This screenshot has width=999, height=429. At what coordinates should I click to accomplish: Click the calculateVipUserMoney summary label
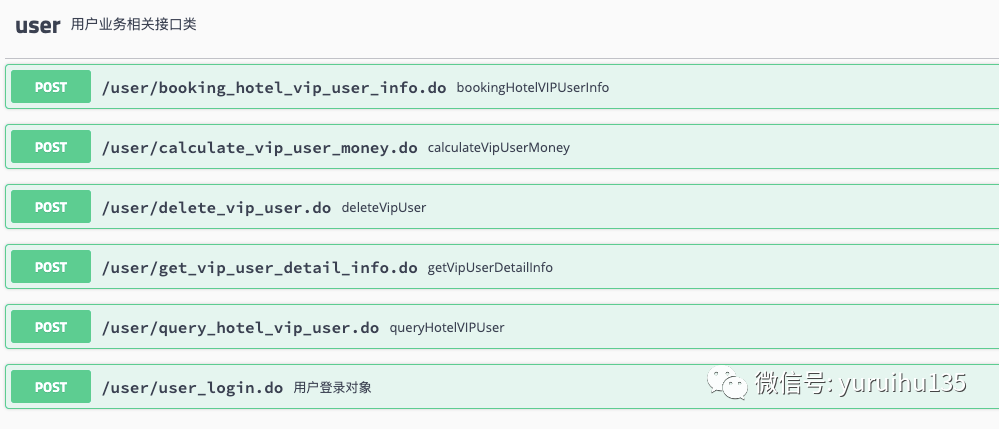tap(498, 148)
